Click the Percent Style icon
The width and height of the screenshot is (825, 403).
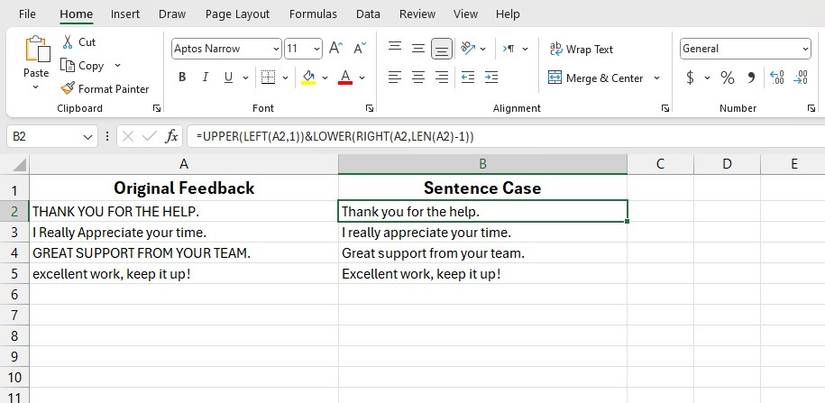[727, 78]
